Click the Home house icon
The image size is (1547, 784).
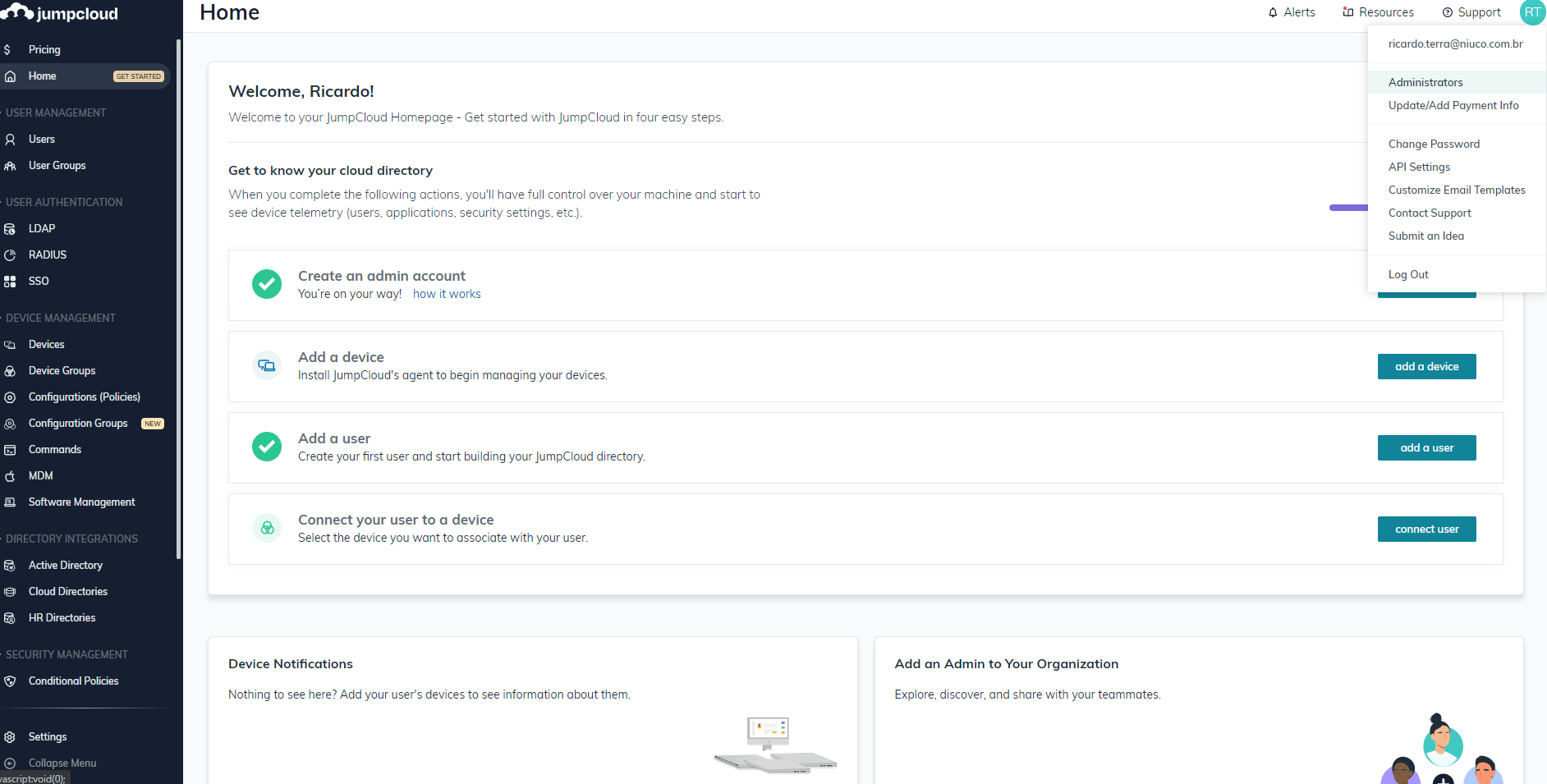click(10, 76)
